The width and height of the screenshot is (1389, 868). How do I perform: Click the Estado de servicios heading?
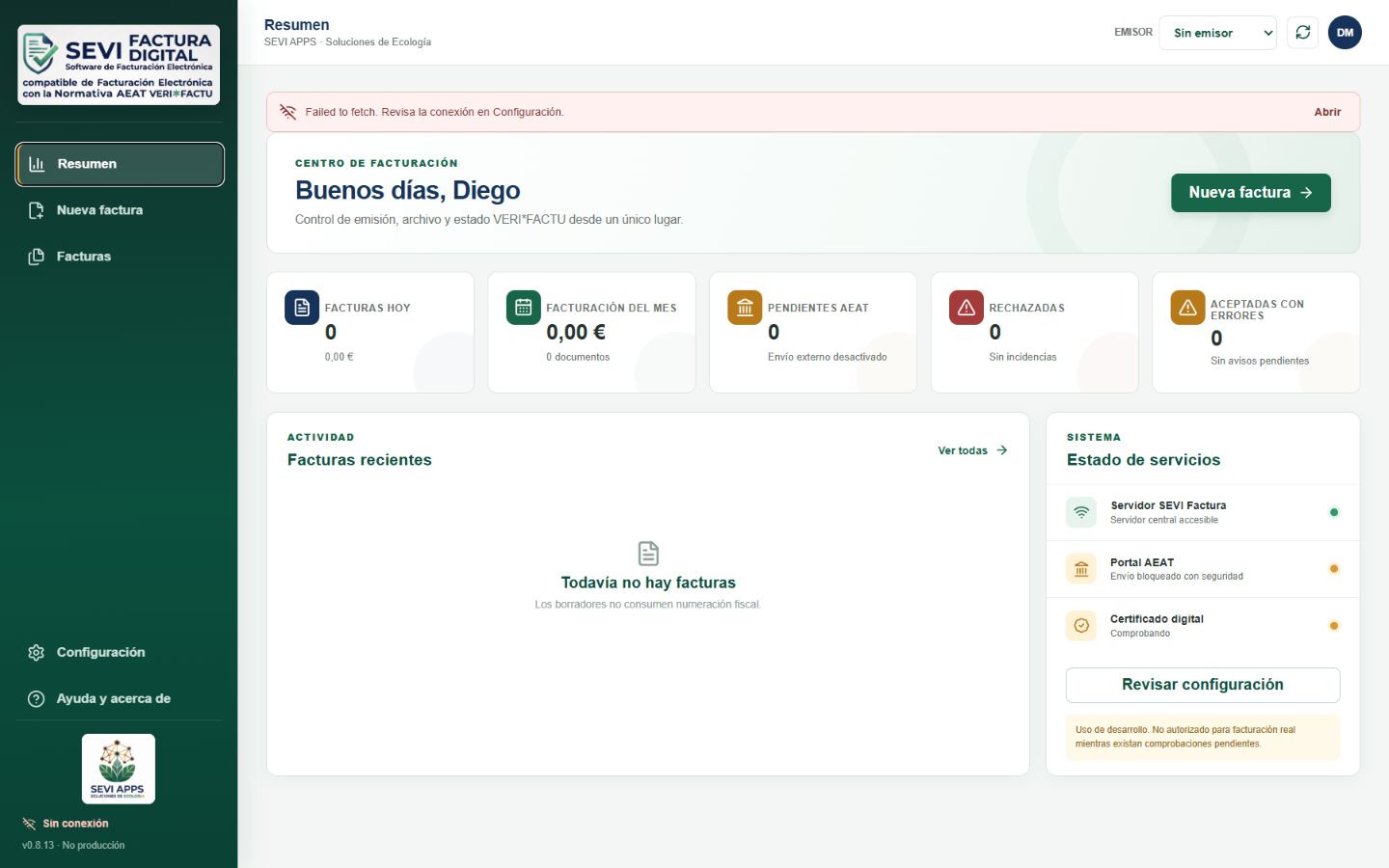pyautogui.click(x=1143, y=460)
